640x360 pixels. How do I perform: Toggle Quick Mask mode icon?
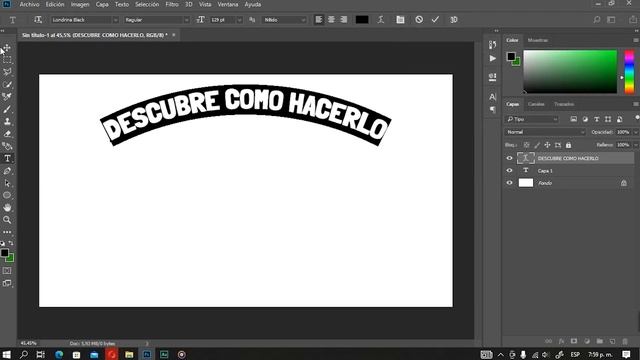point(7,271)
